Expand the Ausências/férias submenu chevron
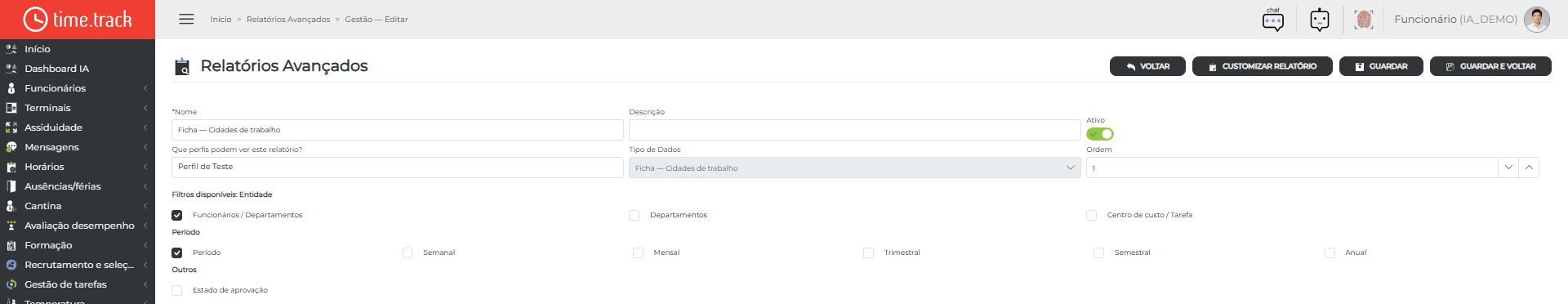 pyautogui.click(x=145, y=186)
